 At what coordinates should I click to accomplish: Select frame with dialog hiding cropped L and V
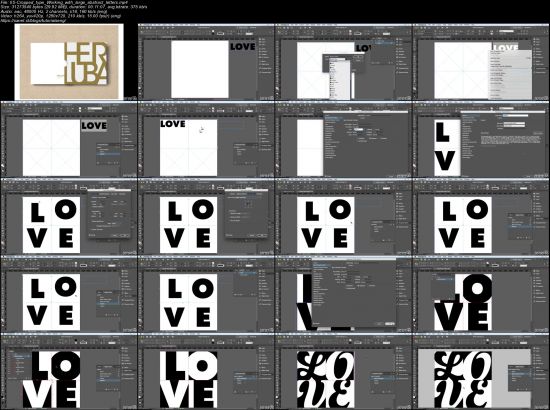click(x=343, y=294)
